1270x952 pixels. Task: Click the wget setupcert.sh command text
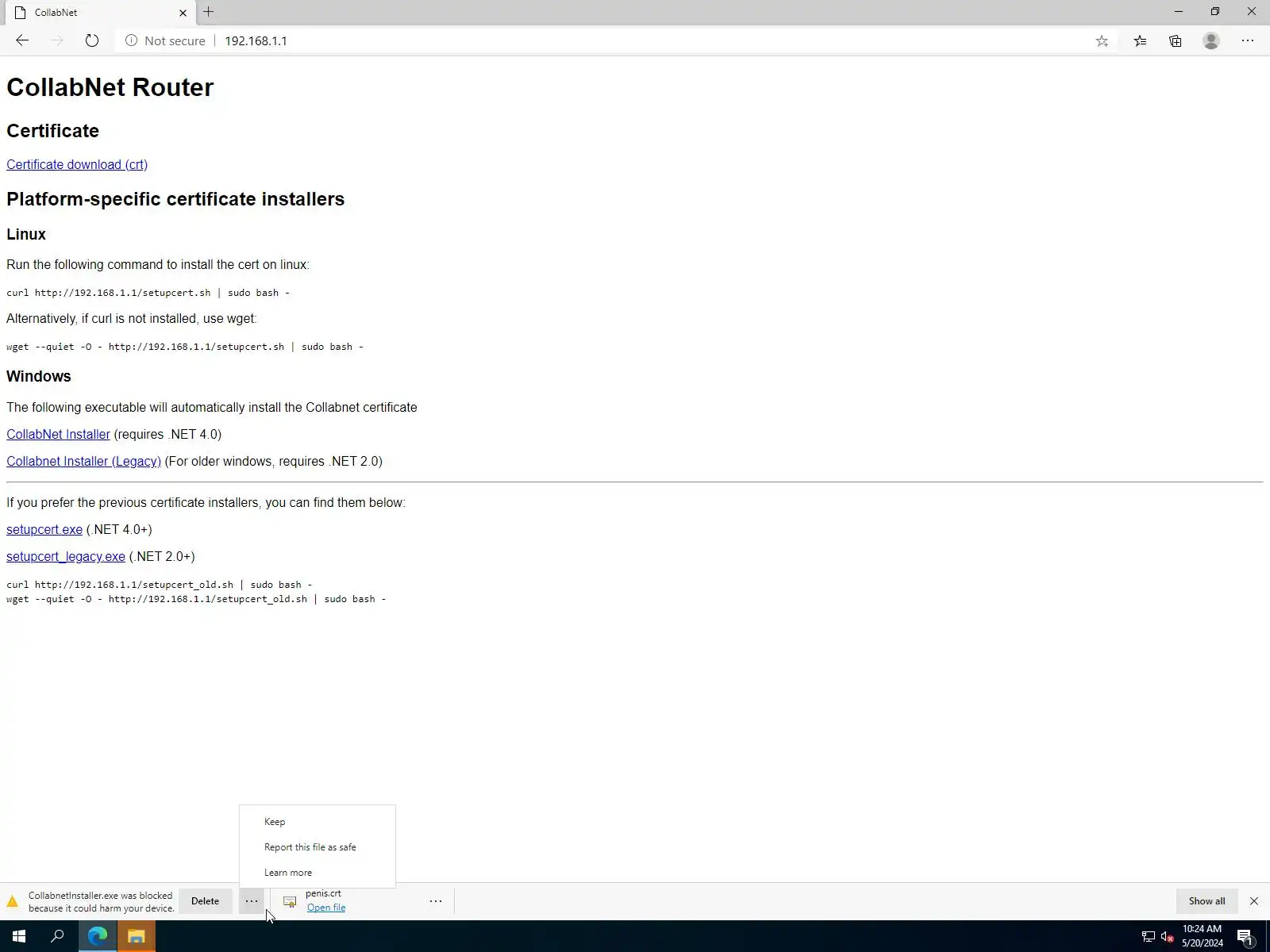click(x=185, y=347)
